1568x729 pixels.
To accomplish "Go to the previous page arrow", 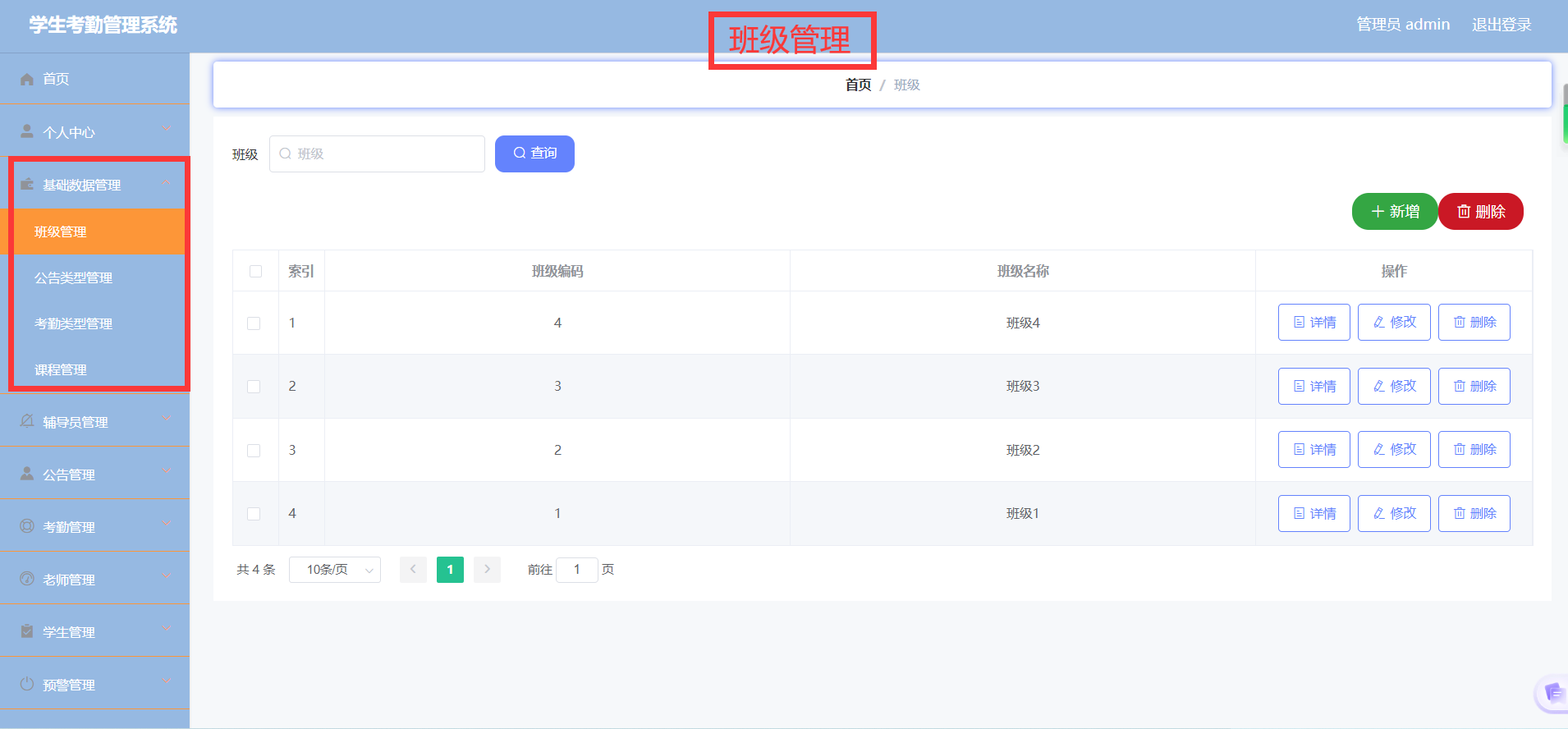I will [413, 569].
